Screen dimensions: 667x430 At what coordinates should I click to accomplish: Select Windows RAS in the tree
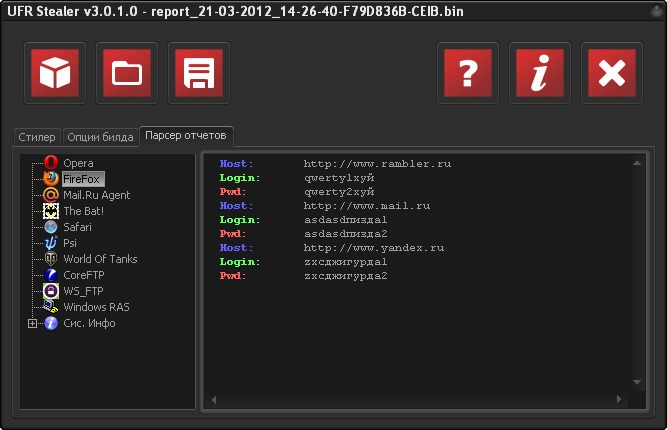click(x=96, y=307)
